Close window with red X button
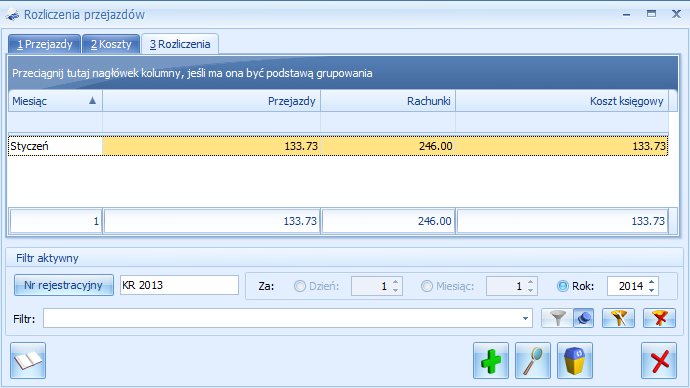 (659, 360)
